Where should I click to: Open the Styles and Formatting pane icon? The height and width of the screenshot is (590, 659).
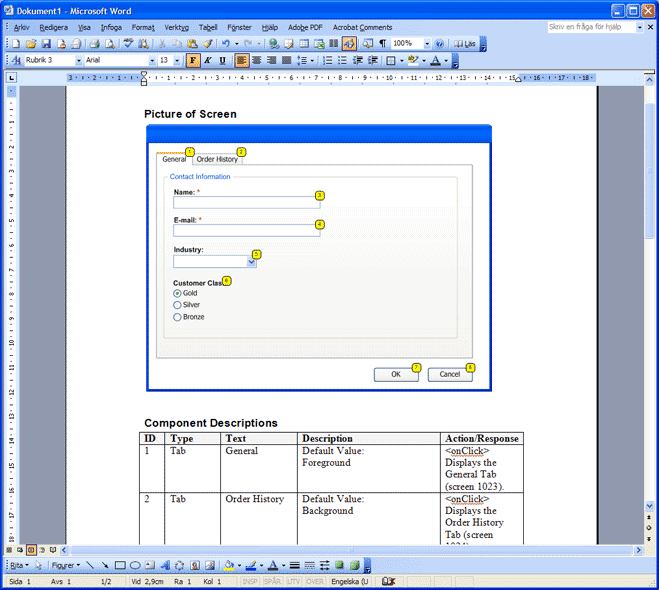(16, 61)
